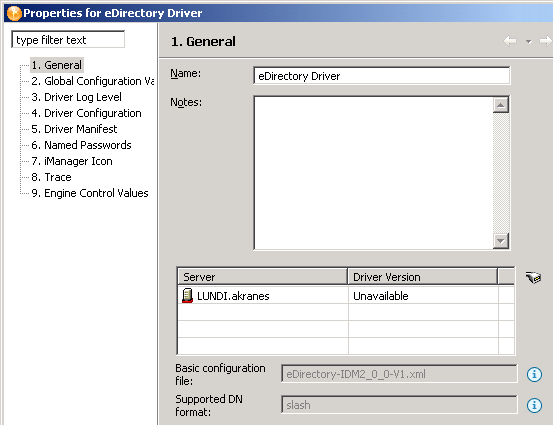The image size is (553, 425).
Task: Click the LUNDI.akranes server icon
Action: (187, 296)
